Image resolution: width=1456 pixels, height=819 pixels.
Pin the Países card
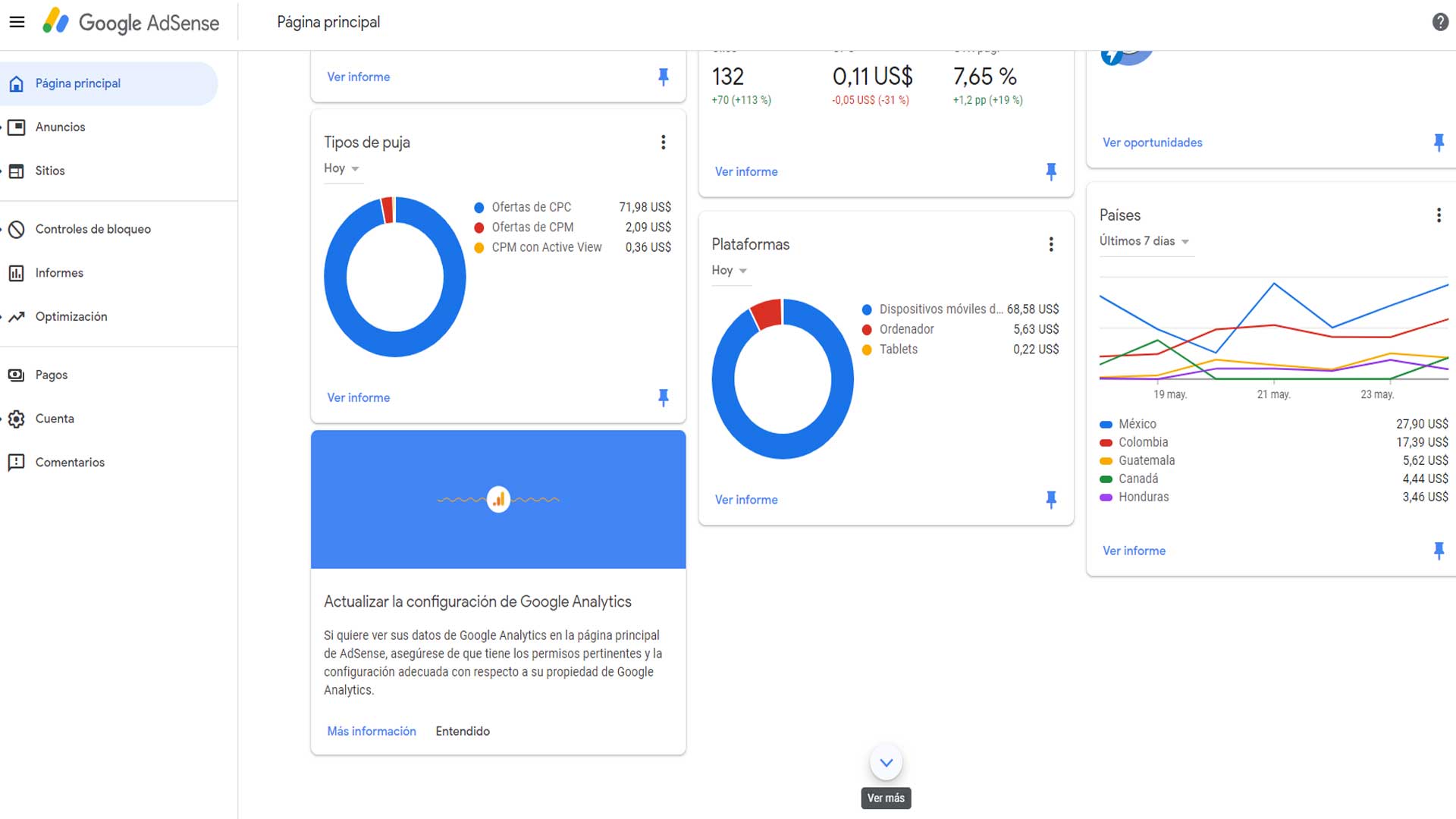(1439, 551)
